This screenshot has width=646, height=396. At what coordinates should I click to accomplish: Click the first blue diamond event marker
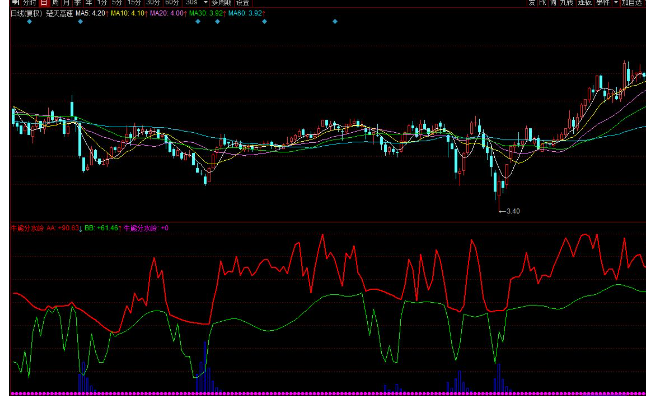29,21
